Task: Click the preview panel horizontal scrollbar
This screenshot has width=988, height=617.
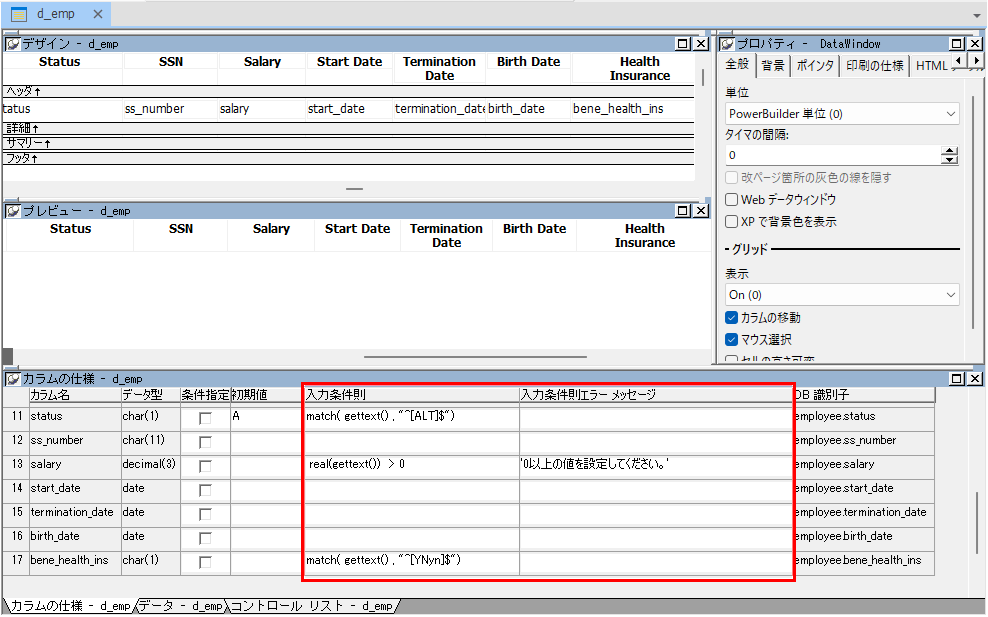Action: 476,357
